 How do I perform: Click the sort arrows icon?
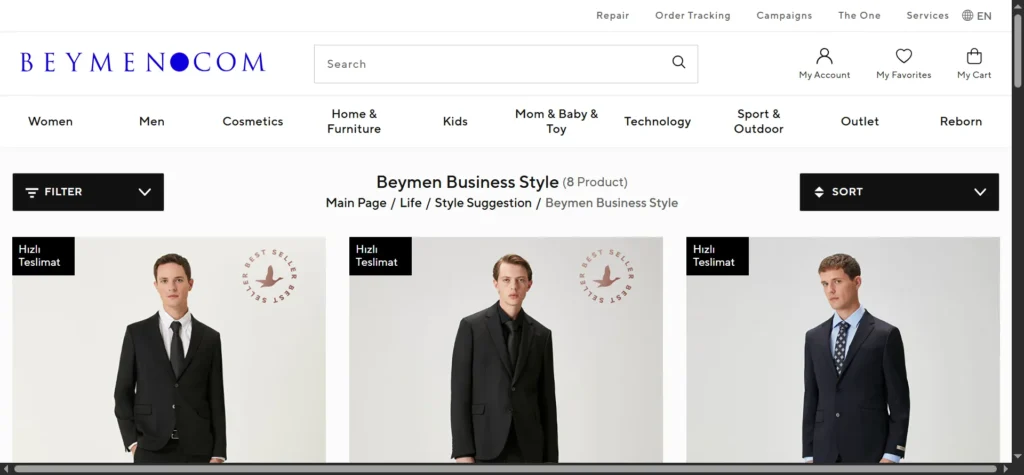(819, 192)
